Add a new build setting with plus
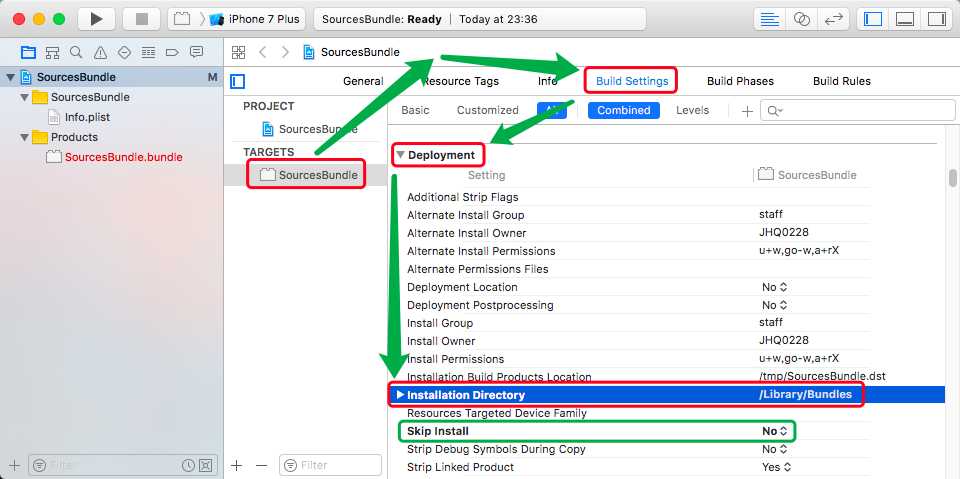This screenshot has width=960, height=479. point(747,111)
